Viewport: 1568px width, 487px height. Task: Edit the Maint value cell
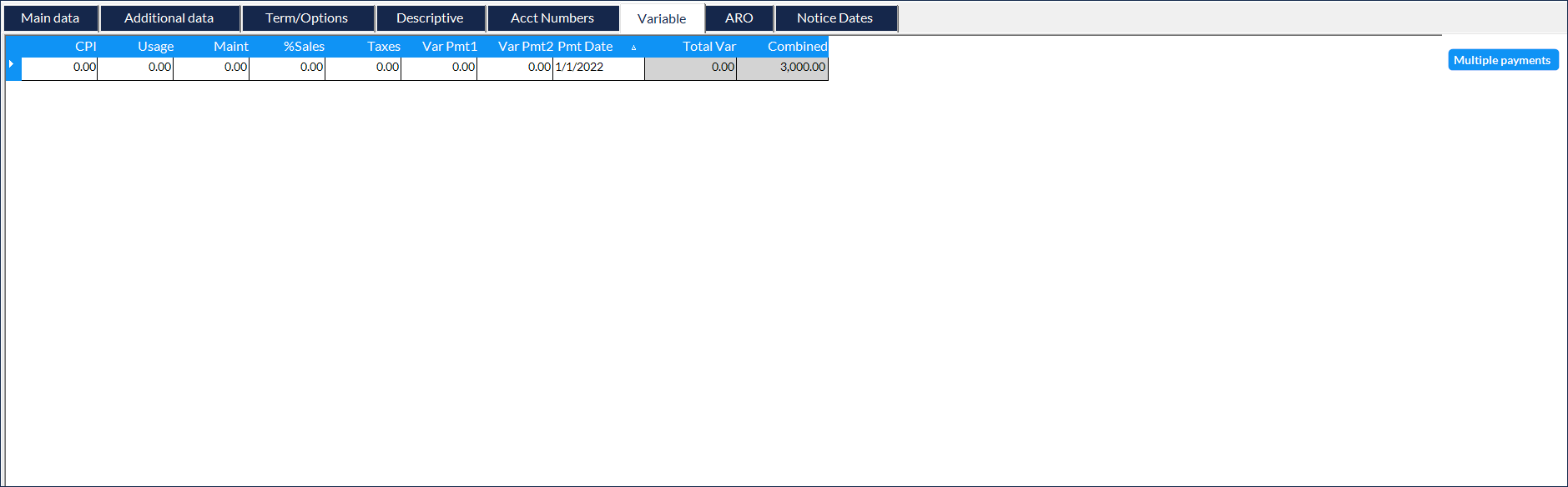click(211, 68)
